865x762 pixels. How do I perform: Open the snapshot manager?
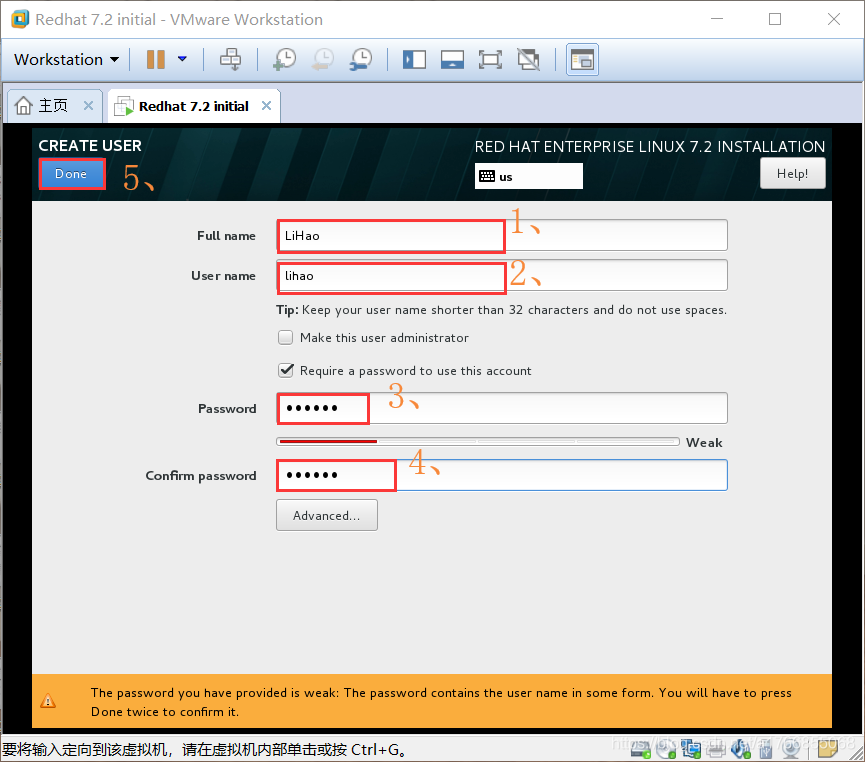pos(361,59)
